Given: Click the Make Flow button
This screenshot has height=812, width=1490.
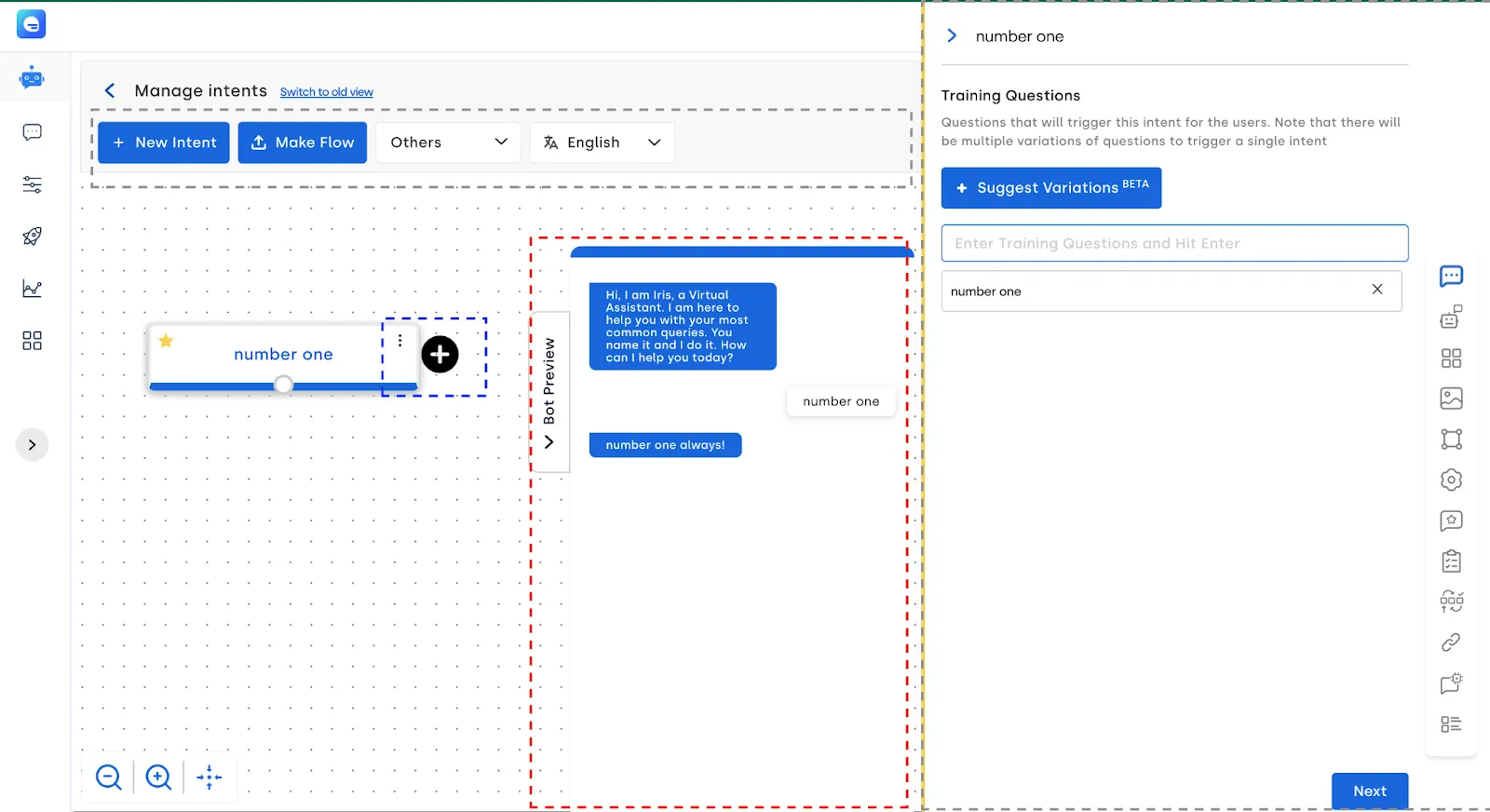Looking at the screenshot, I should [x=303, y=142].
